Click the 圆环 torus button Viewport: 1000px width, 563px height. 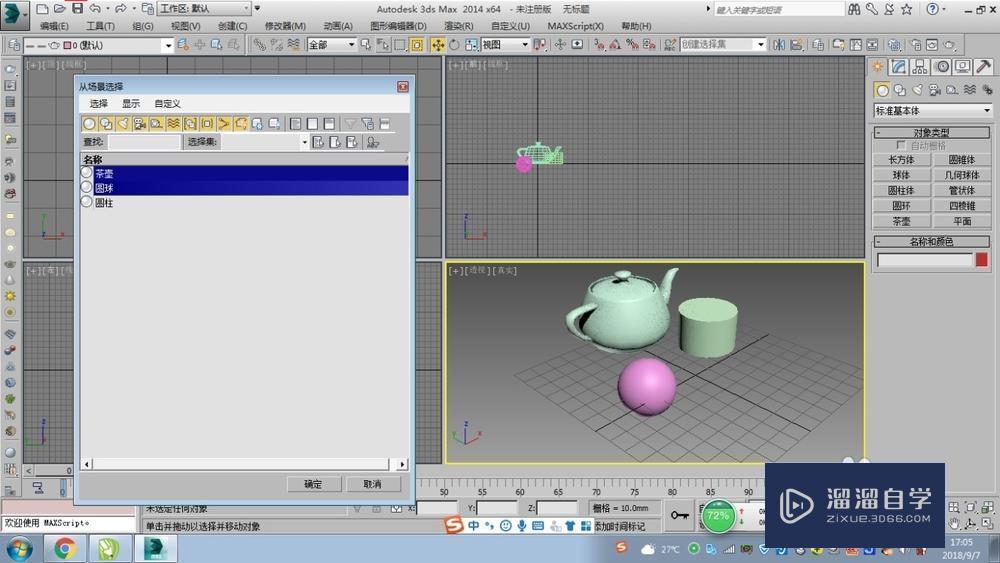(x=901, y=206)
